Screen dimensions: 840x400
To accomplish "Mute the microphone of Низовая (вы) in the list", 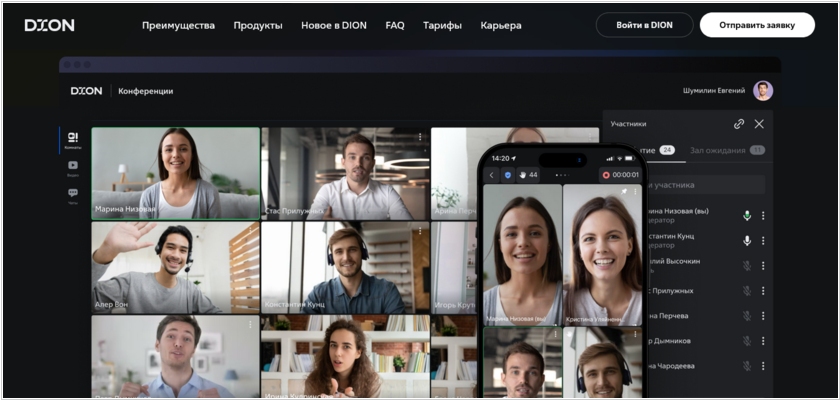I will pyautogui.click(x=747, y=215).
